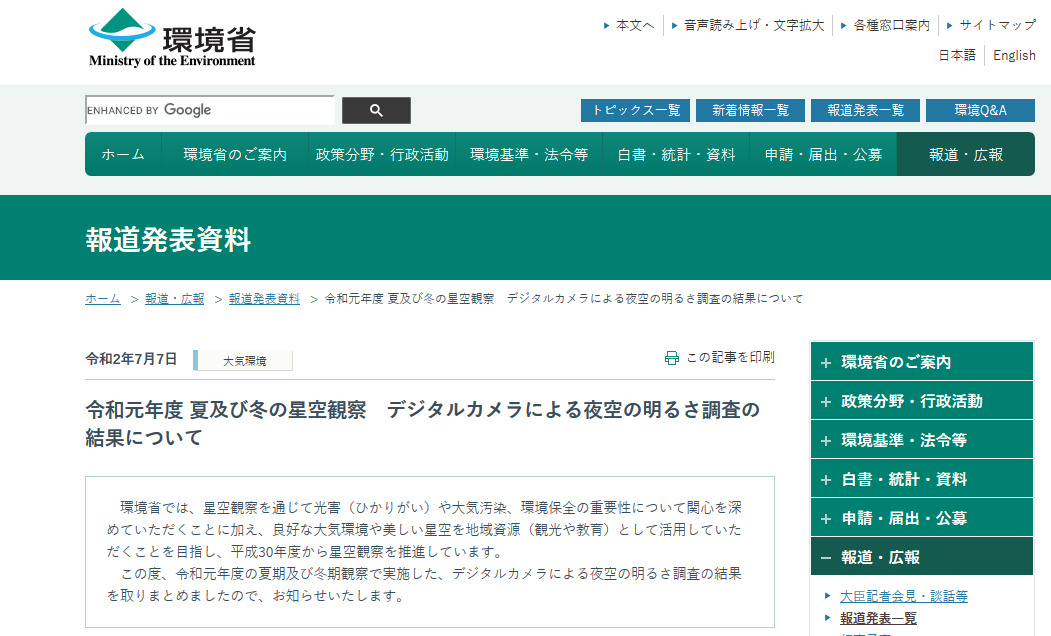Viewport: 1051px width, 636px height.
Task: Click the トピックス一覧 button
Action: 635,110
